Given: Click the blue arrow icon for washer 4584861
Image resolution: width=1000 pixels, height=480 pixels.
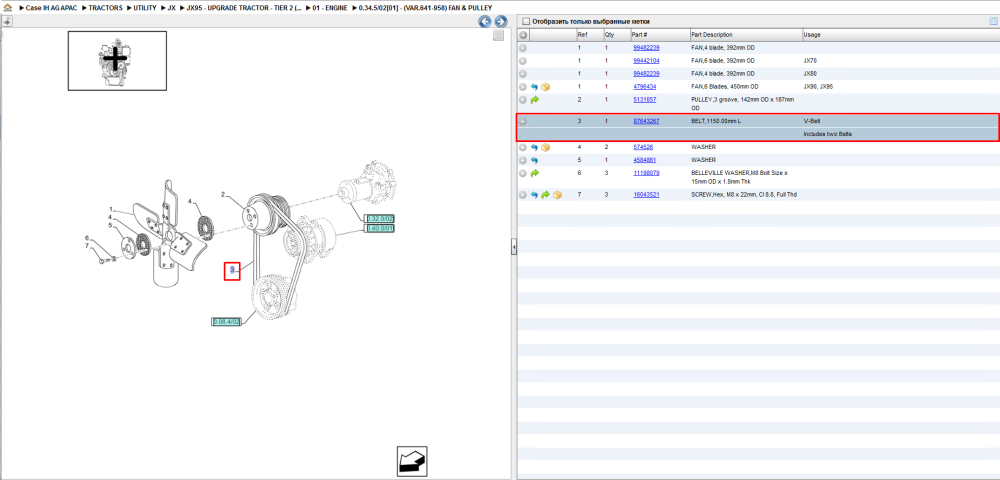Looking at the screenshot, I should [534, 160].
